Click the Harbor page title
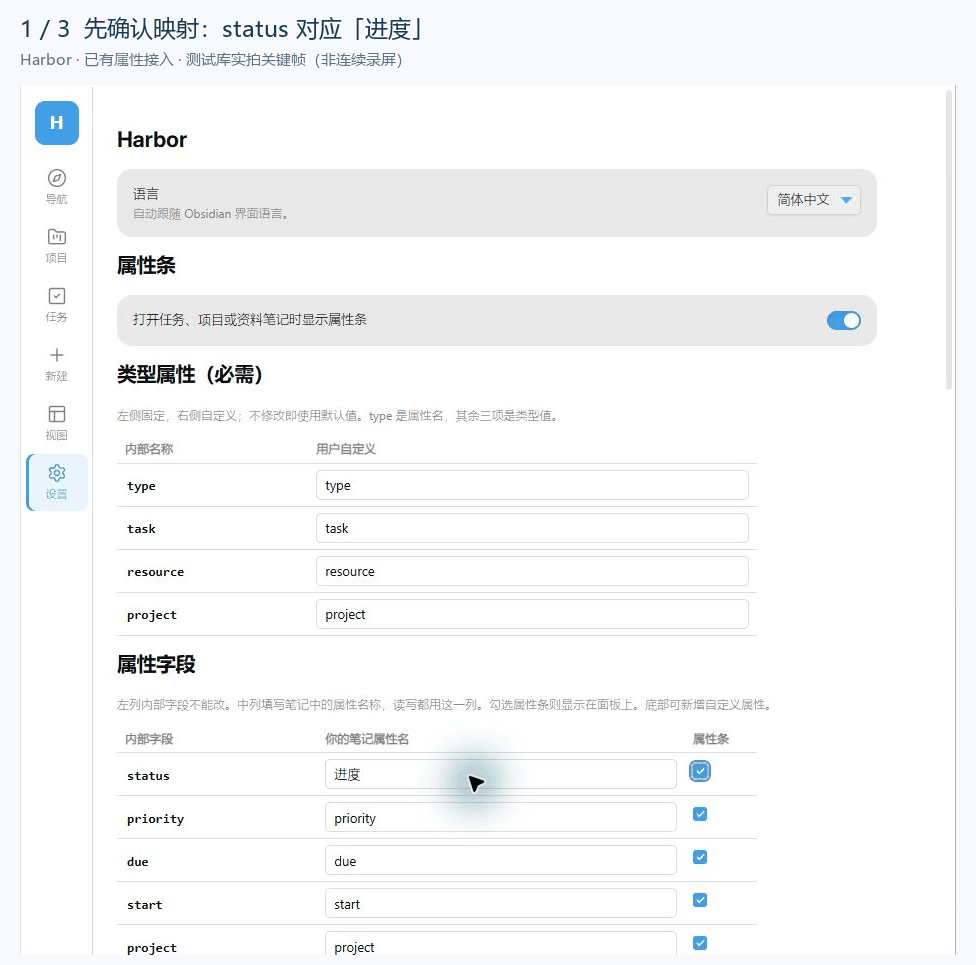976x965 pixels. (152, 139)
